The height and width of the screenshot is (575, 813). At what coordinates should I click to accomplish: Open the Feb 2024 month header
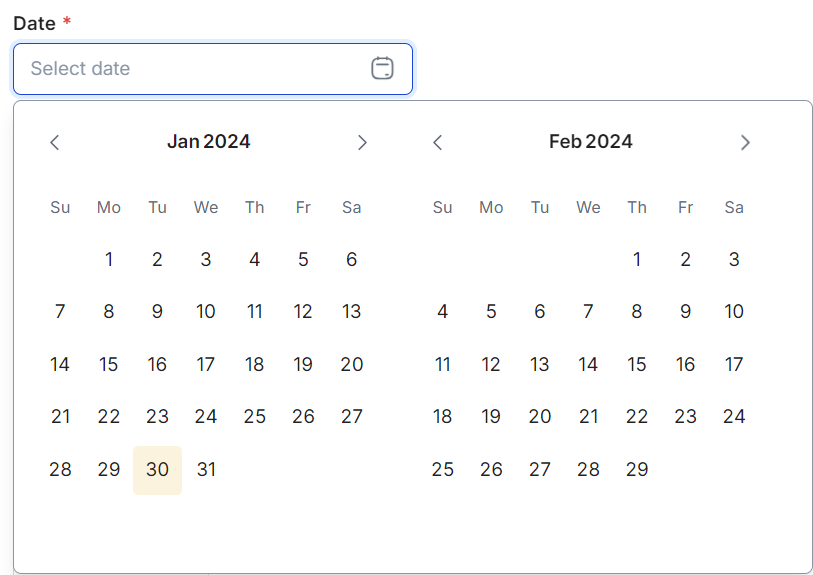[x=590, y=142]
